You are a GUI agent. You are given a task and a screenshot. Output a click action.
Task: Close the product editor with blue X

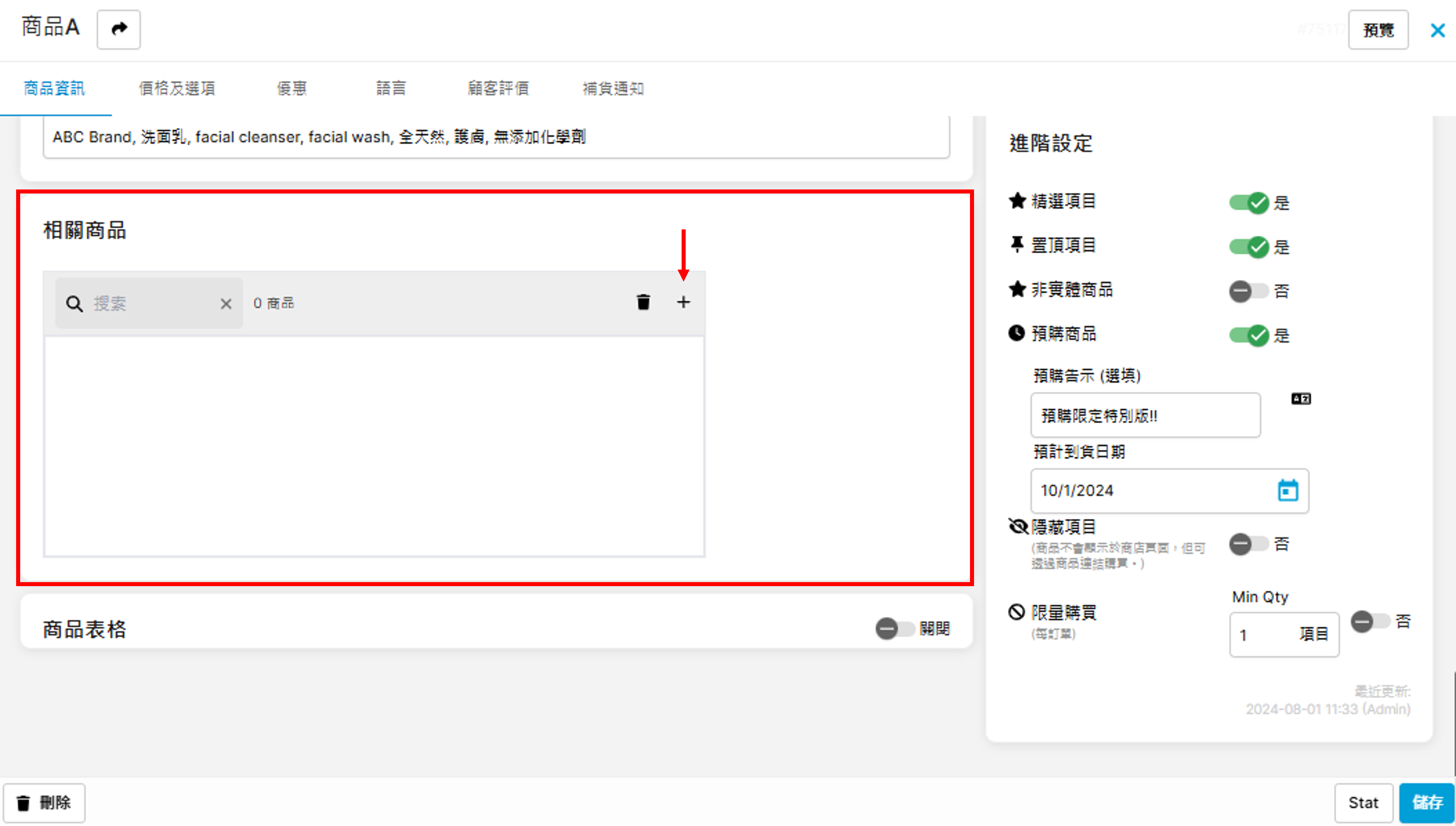point(1437,30)
